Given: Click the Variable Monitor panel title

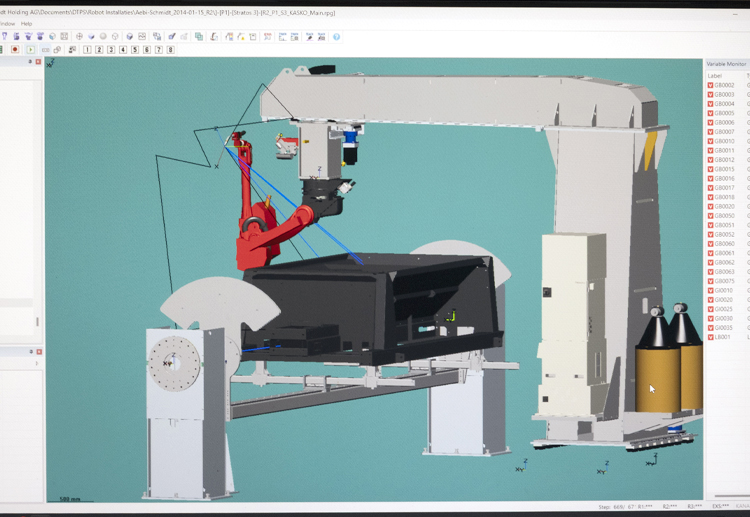Looking at the screenshot, I should click(727, 63).
